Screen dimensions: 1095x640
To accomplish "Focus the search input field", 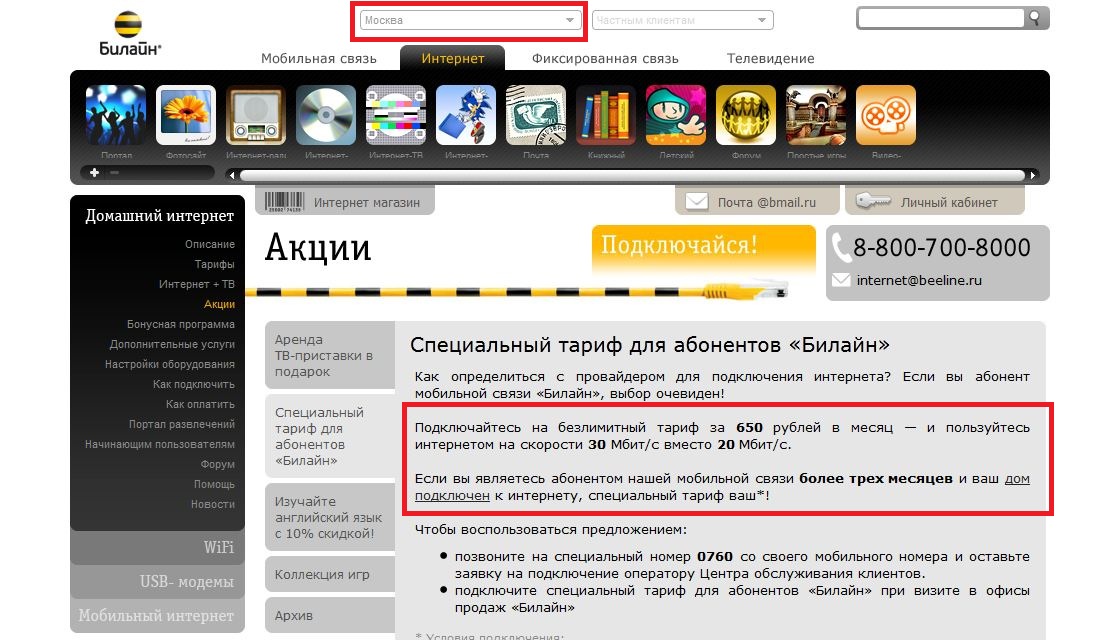I will tap(941, 18).
